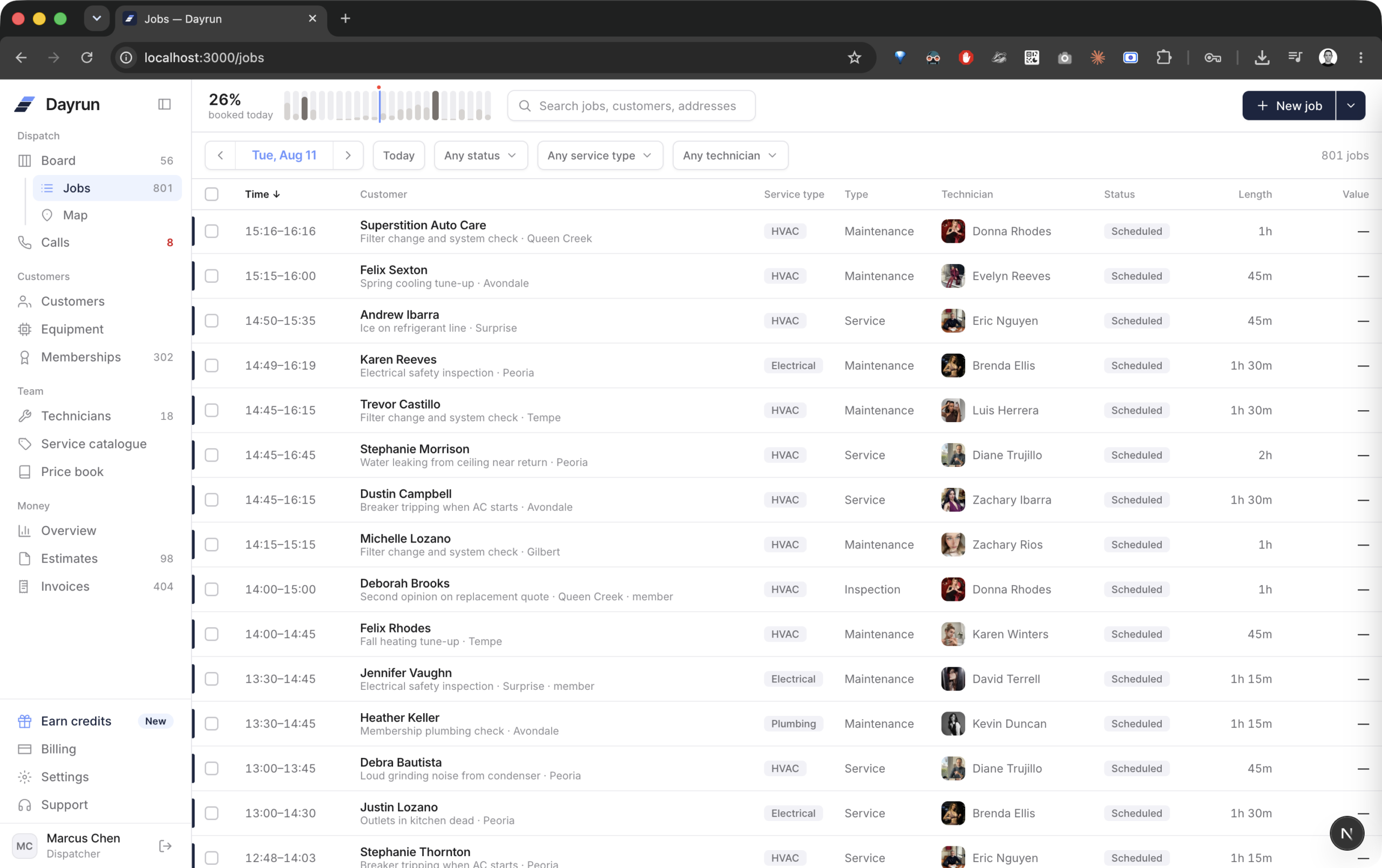Expand the New job options arrow
This screenshot has height=868, width=1382.
click(x=1351, y=106)
